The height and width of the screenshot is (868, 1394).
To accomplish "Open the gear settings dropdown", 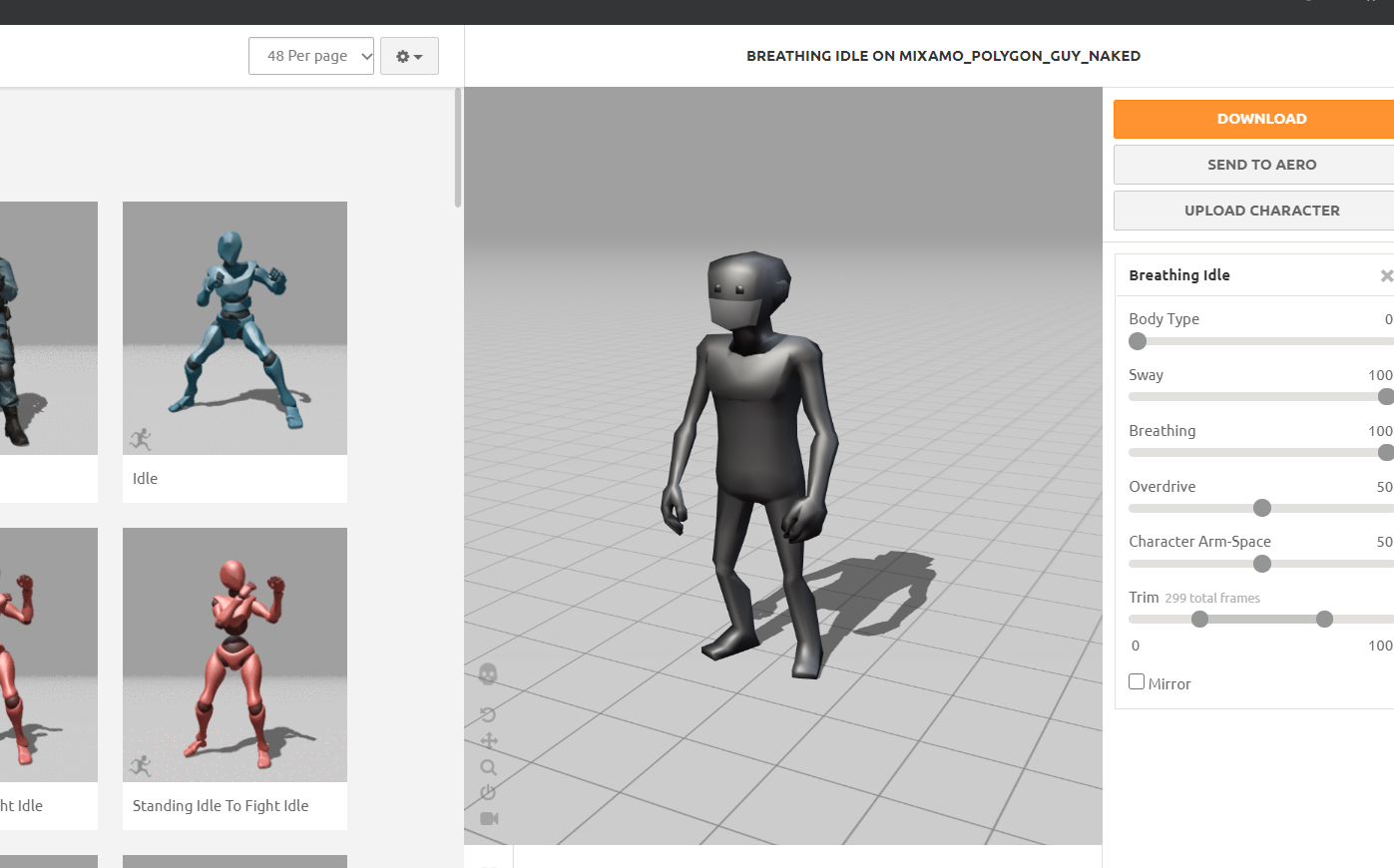I will [x=409, y=56].
